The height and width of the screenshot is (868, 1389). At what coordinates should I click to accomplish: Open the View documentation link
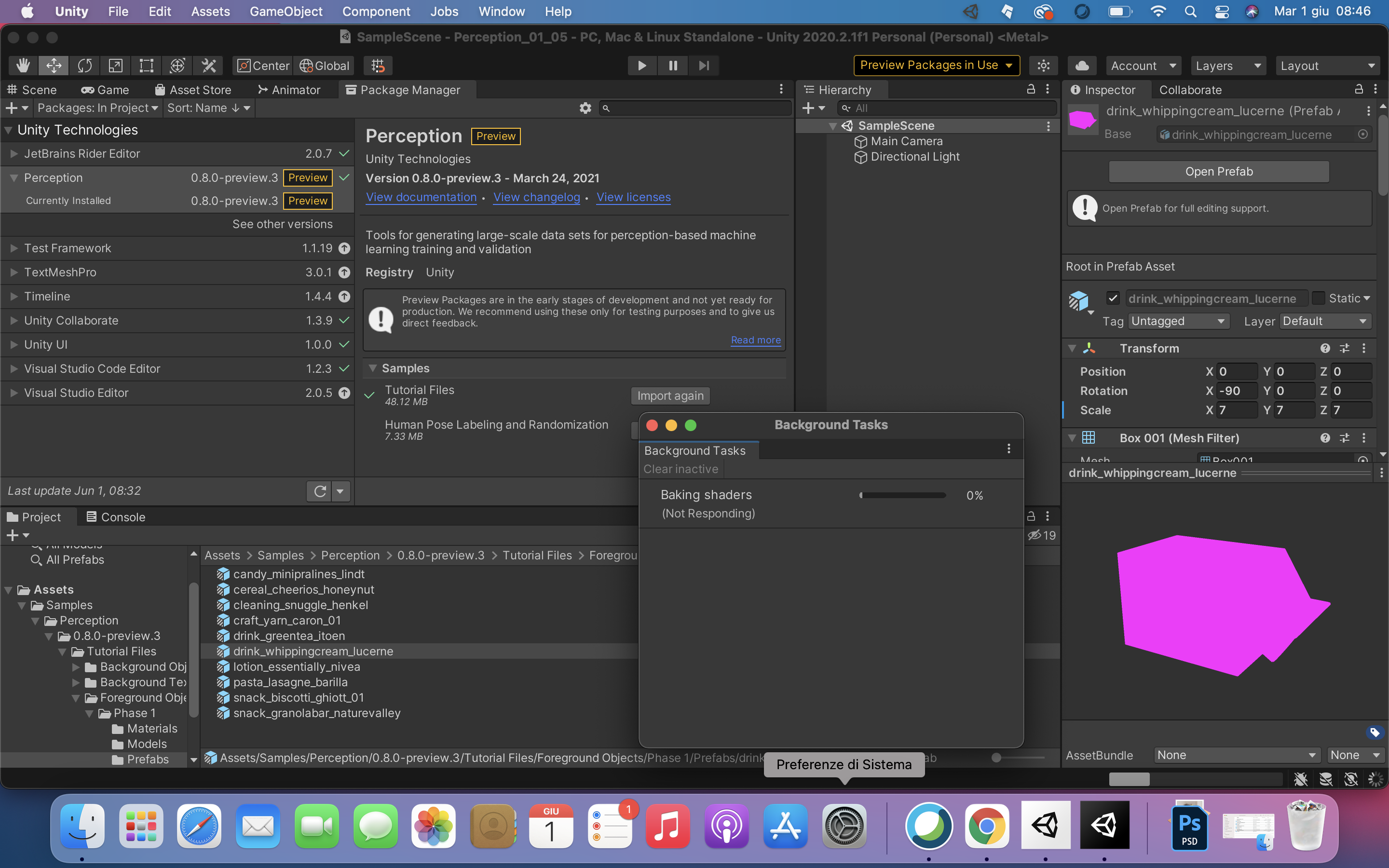click(x=421, y=197)
